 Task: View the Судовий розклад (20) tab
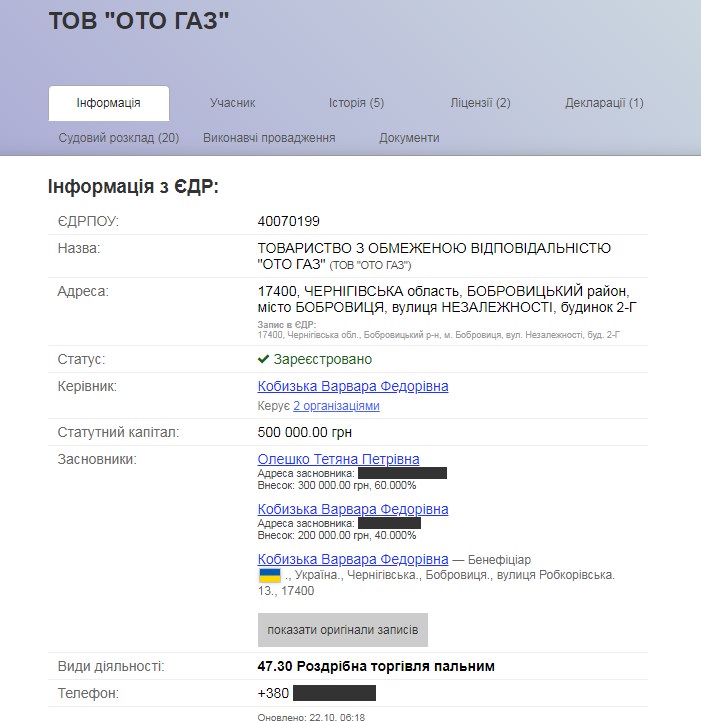click(x=119, y=138)
